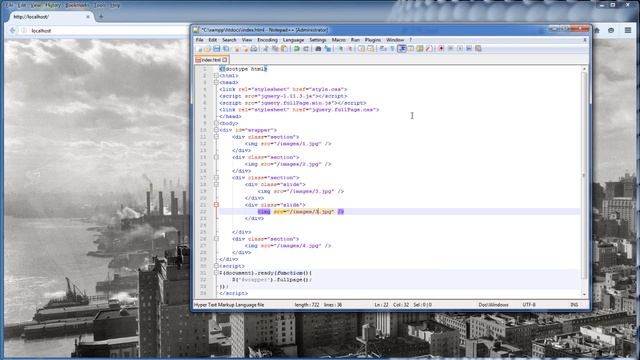Screen dimensions: 640x360
Task: Click the Playback macro icon
Action: point(460,49)
